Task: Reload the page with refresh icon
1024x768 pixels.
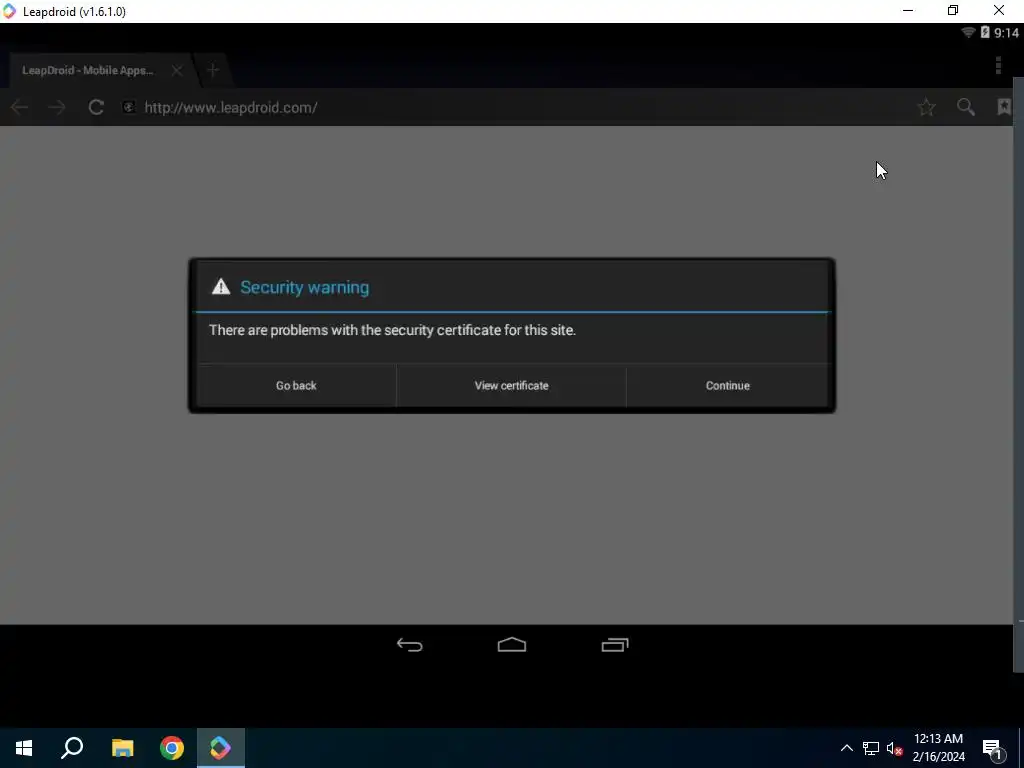Action: 96,107
